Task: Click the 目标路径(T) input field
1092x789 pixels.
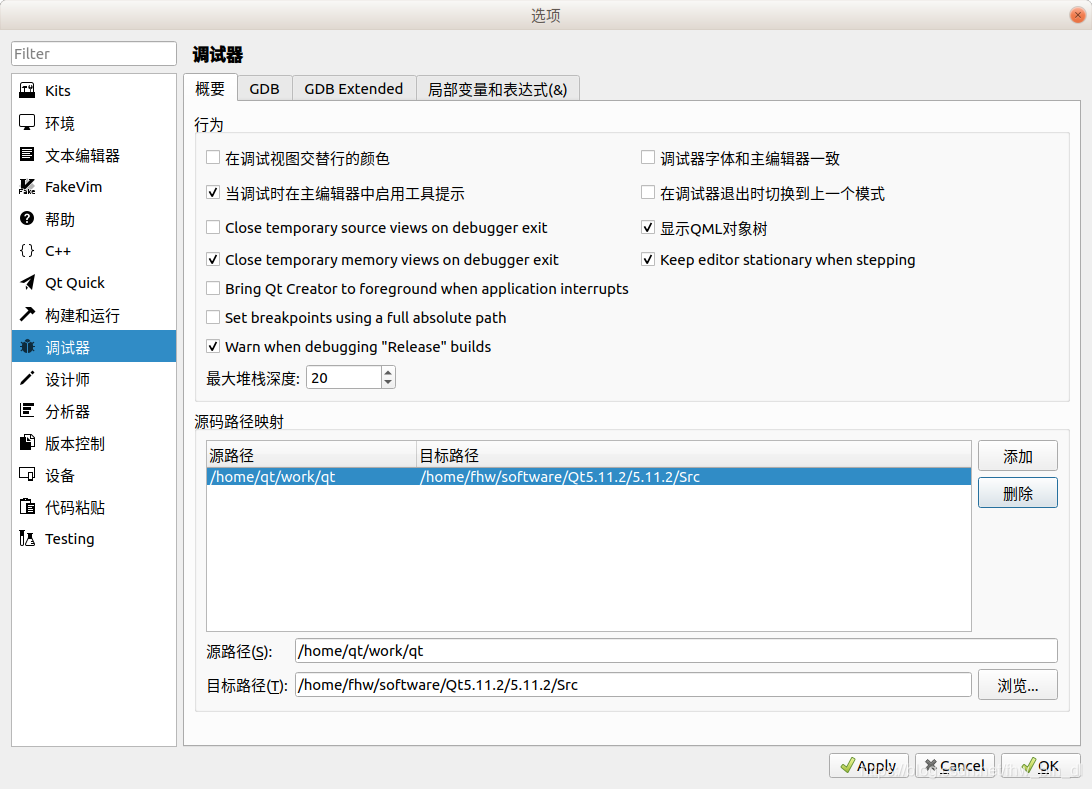Action: [633, 685]
